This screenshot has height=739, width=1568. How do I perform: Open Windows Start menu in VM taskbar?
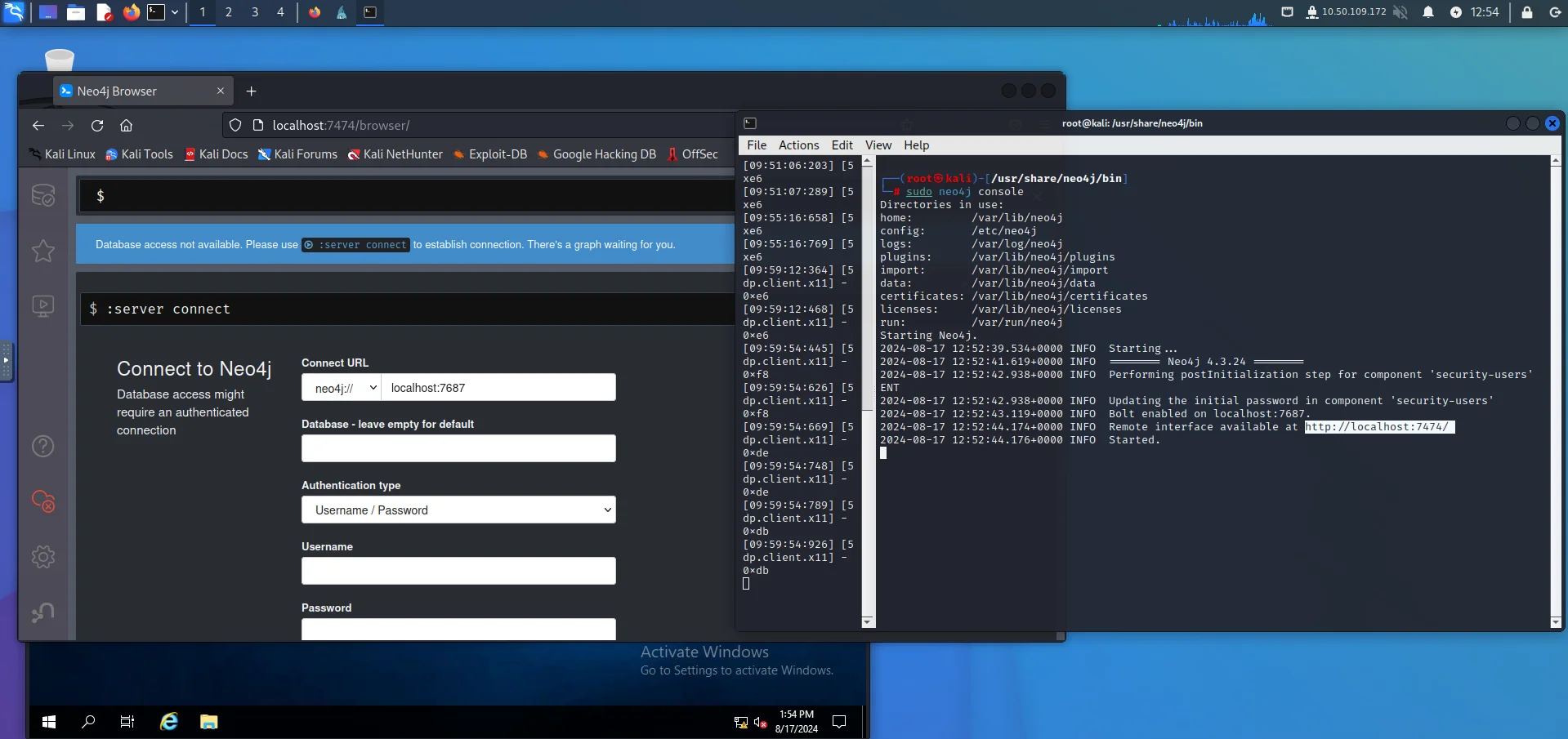click(x=49, y=722)
